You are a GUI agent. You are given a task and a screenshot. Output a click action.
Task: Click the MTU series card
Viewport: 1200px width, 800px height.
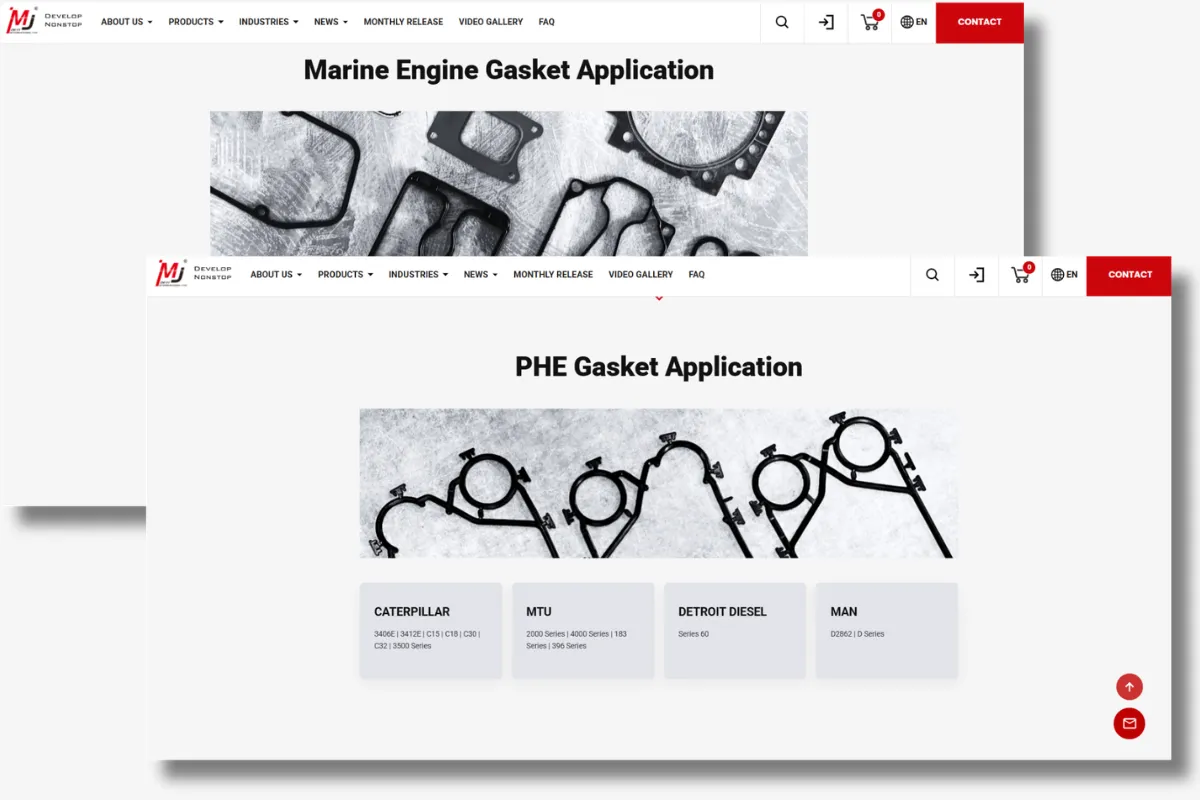pos(583,630)
